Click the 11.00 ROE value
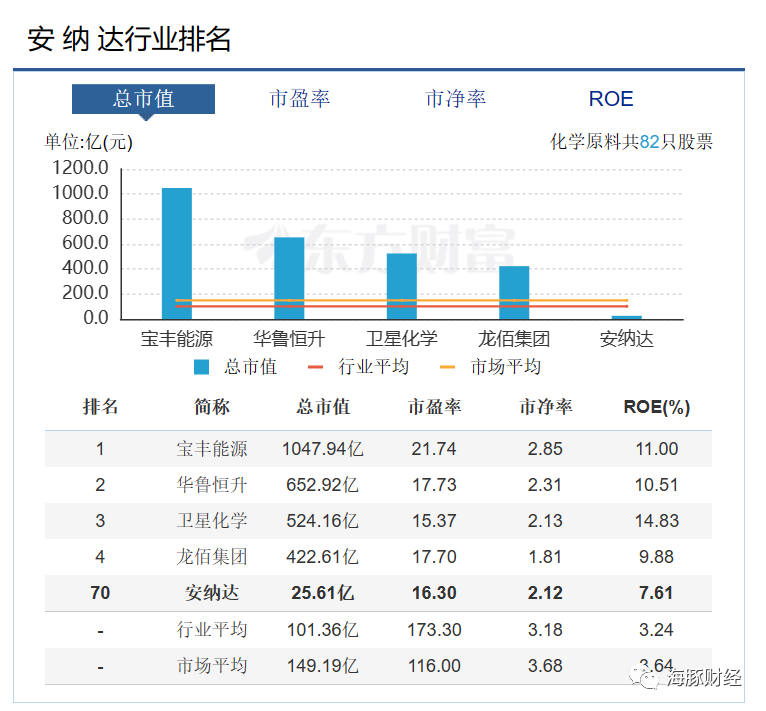 [x=657, y=449]
